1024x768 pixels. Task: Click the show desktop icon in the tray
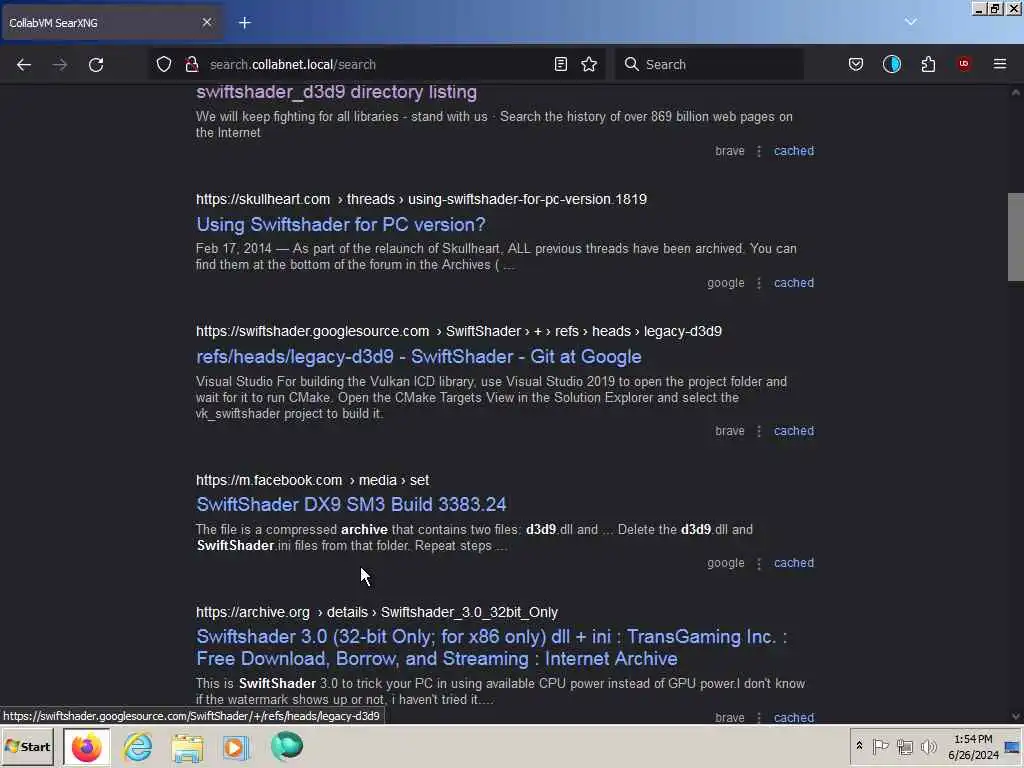pyautogui.click(x=1012, y=746)
